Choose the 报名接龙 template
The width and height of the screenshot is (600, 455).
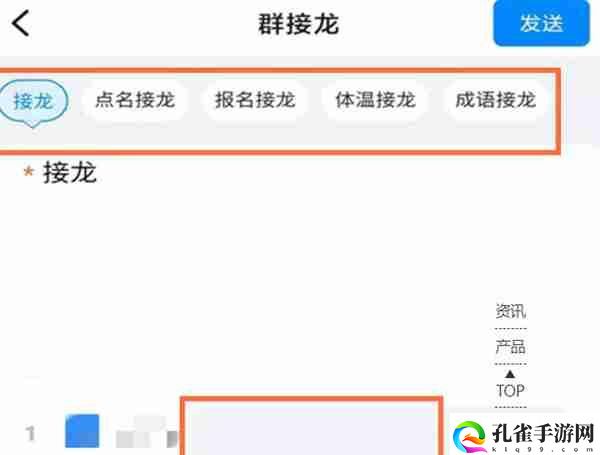tap(255, 100)
